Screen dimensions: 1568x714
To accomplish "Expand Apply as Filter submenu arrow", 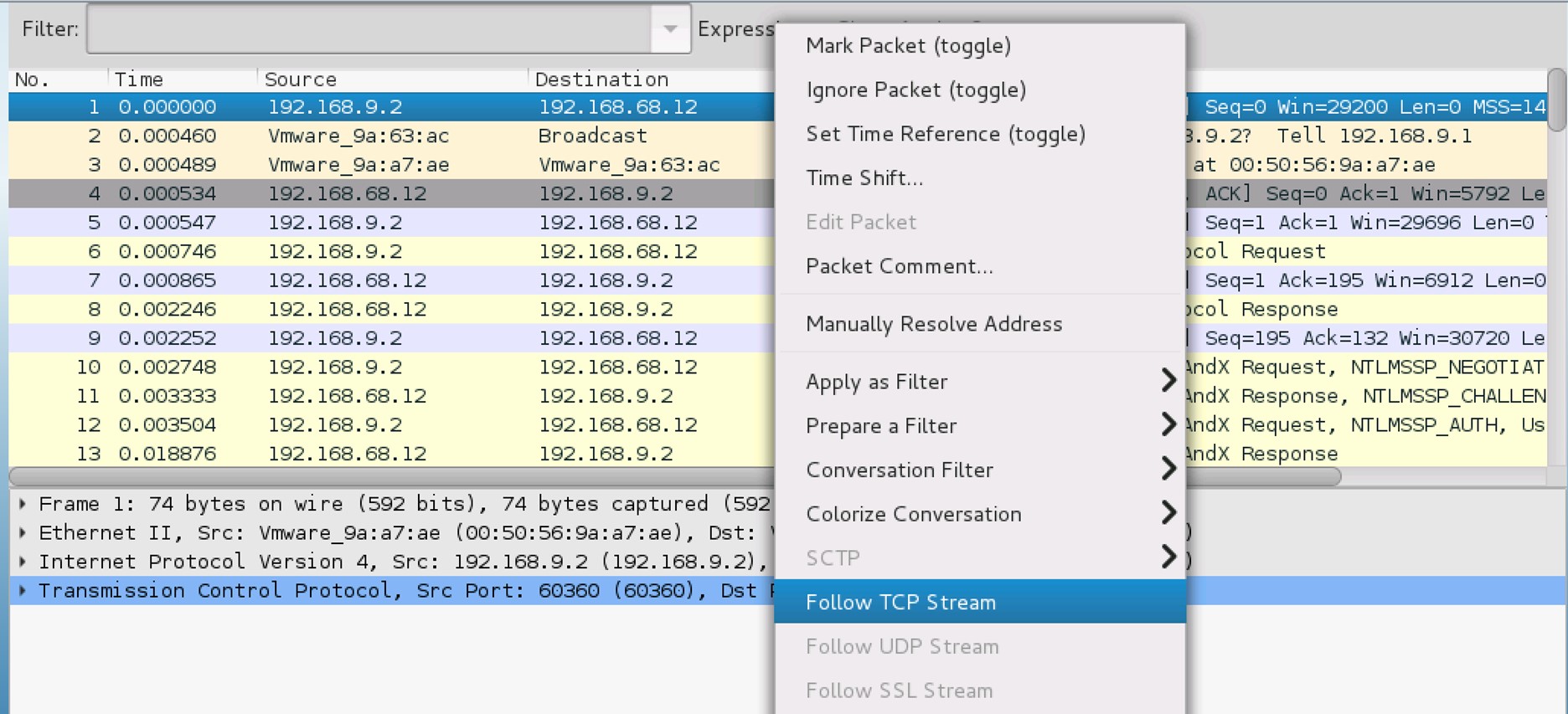I will coord(1168,381).
